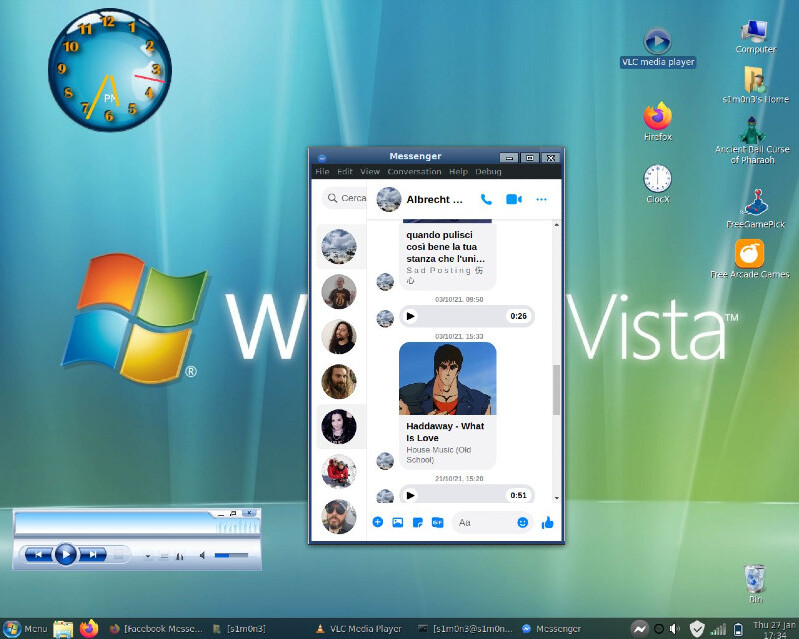Click the chat scrollbar down arrow

coord(556,498)
